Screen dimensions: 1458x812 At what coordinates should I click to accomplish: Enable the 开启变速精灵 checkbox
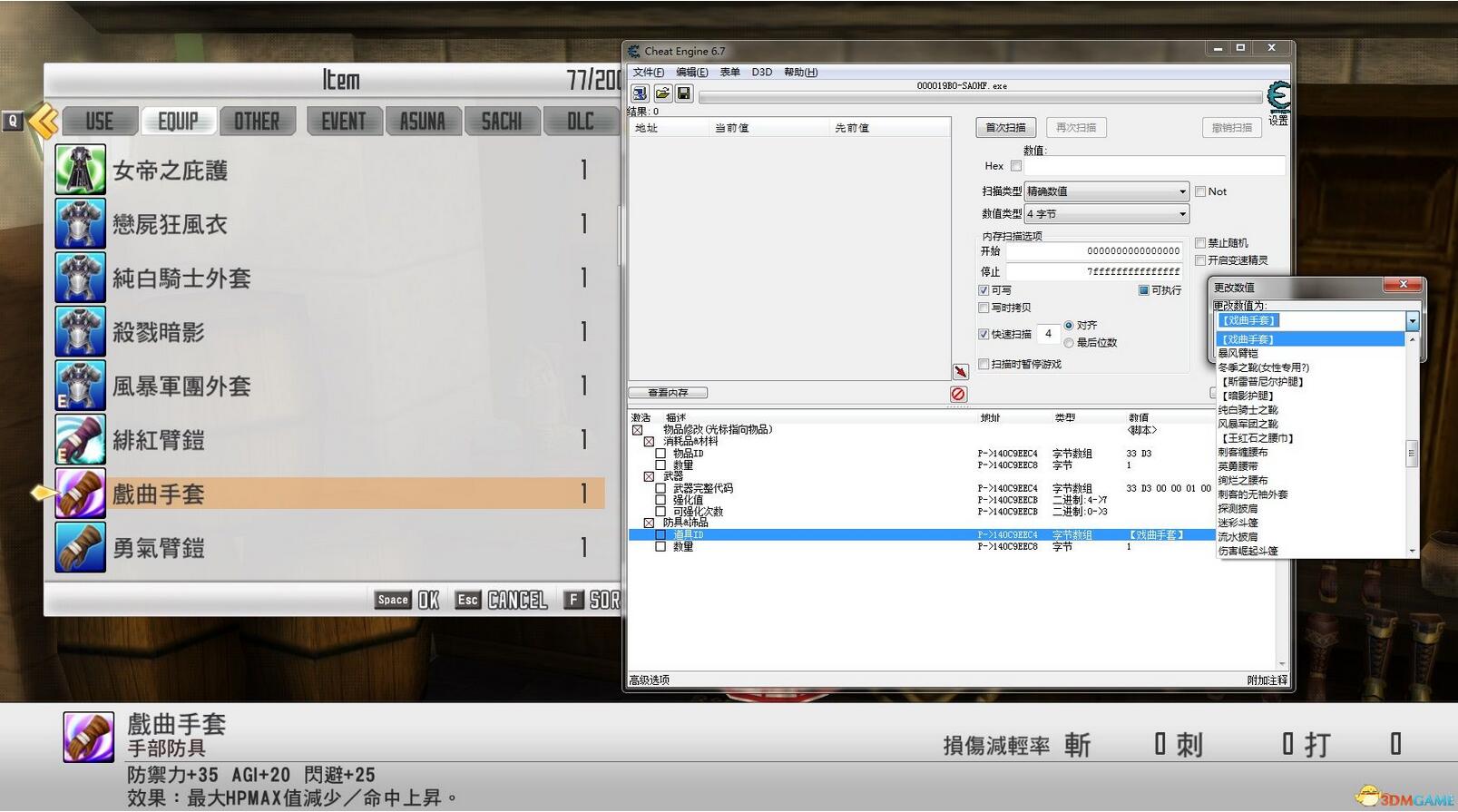[1200, 260]
